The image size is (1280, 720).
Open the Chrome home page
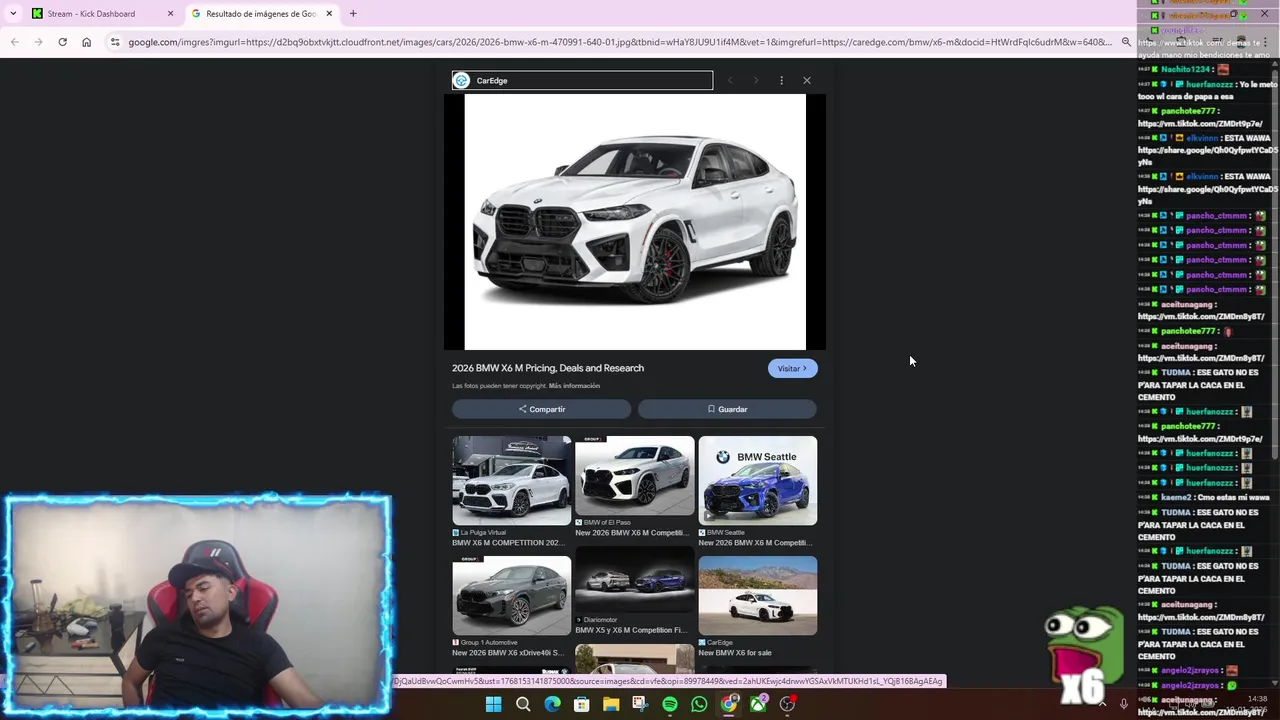(86, 42)
